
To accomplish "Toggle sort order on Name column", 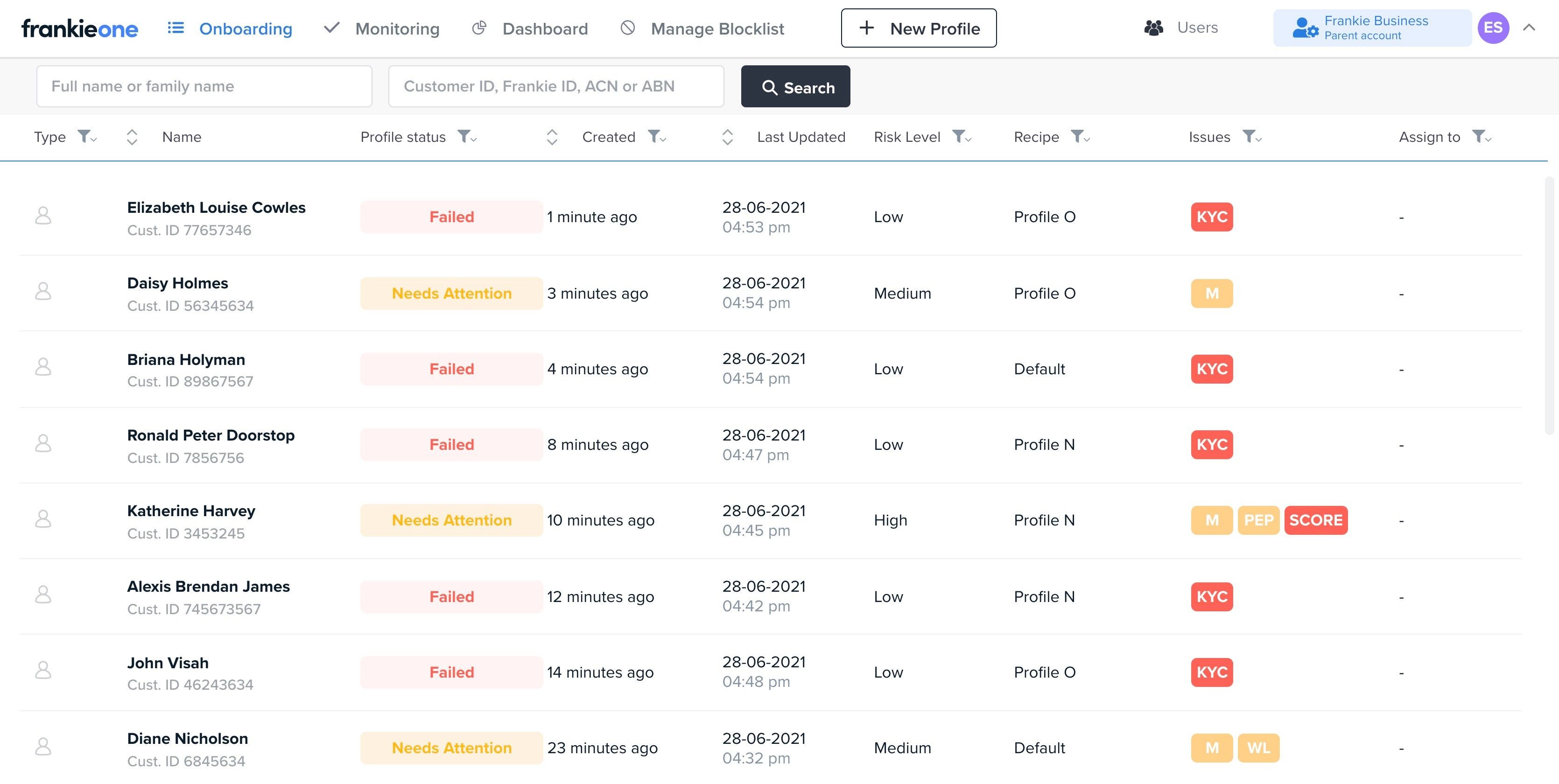I will 132,137.
